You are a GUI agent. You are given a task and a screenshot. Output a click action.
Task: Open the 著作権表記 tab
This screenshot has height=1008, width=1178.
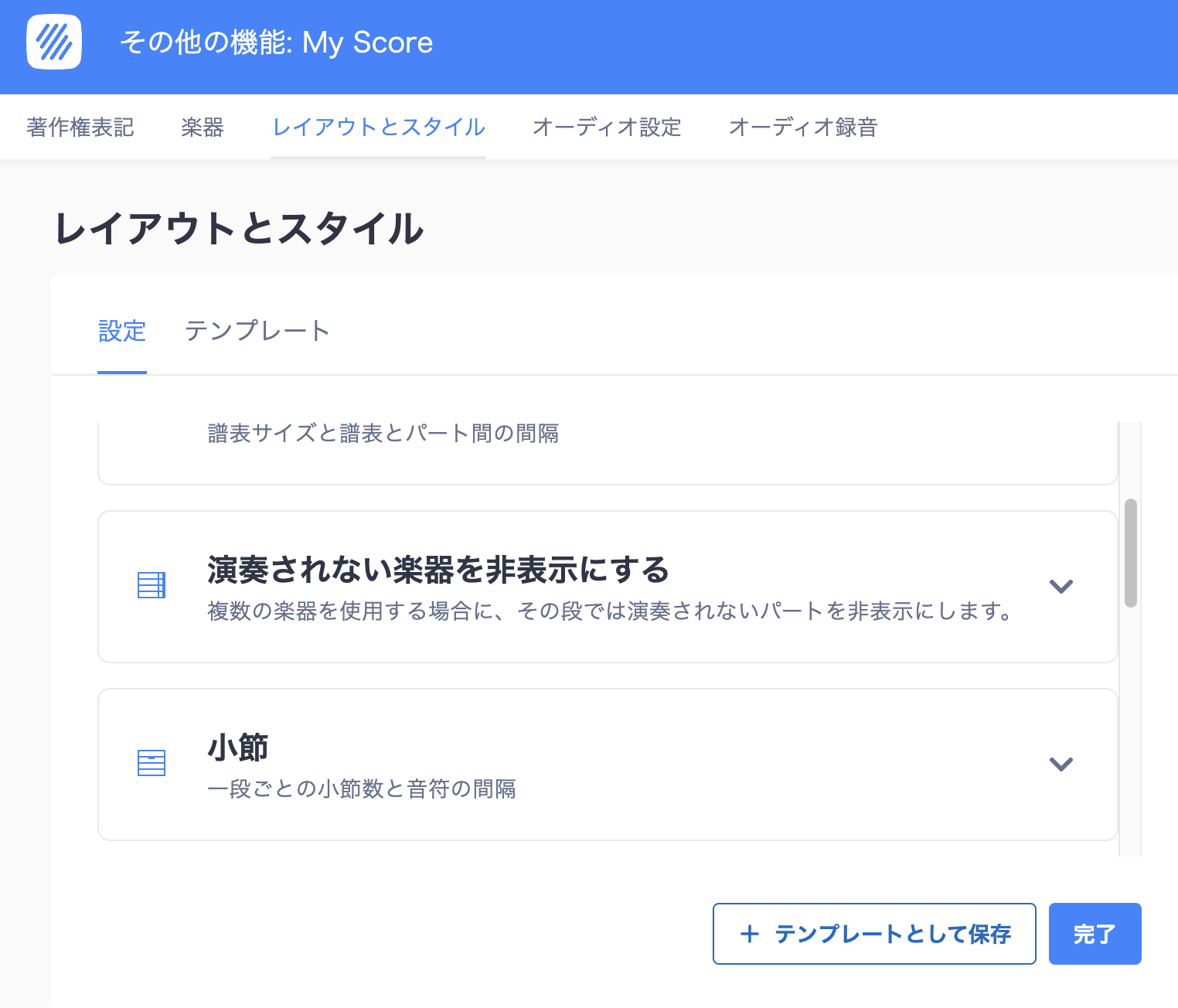pos(79,127)
